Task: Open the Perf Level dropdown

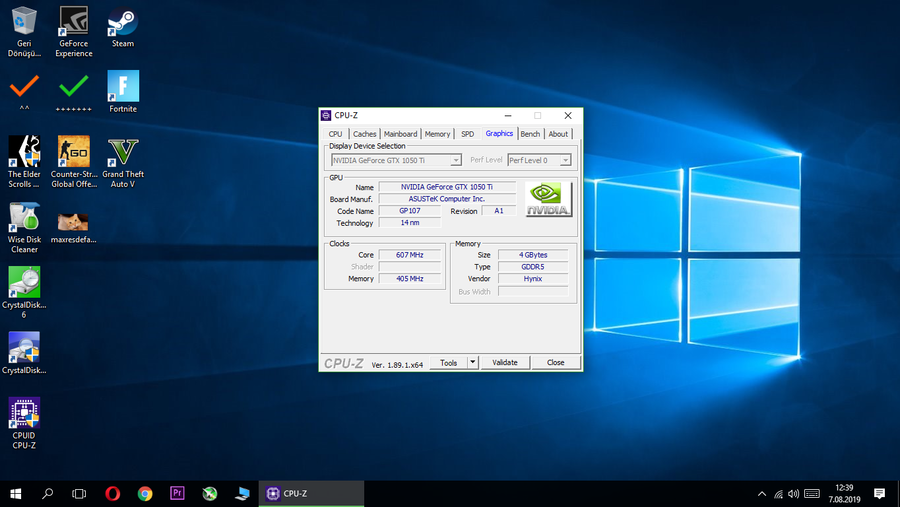Action: point(565,160)
